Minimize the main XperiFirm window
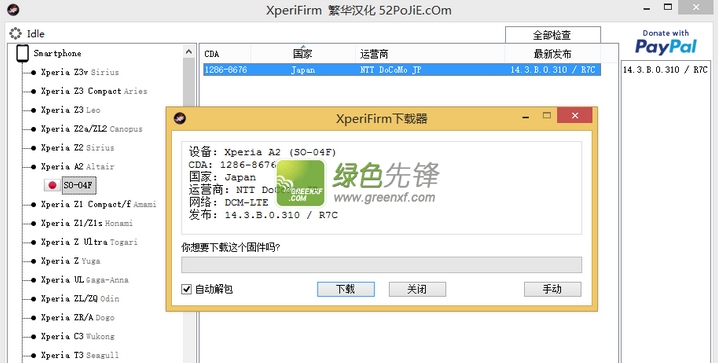 (x=647, y=8)
